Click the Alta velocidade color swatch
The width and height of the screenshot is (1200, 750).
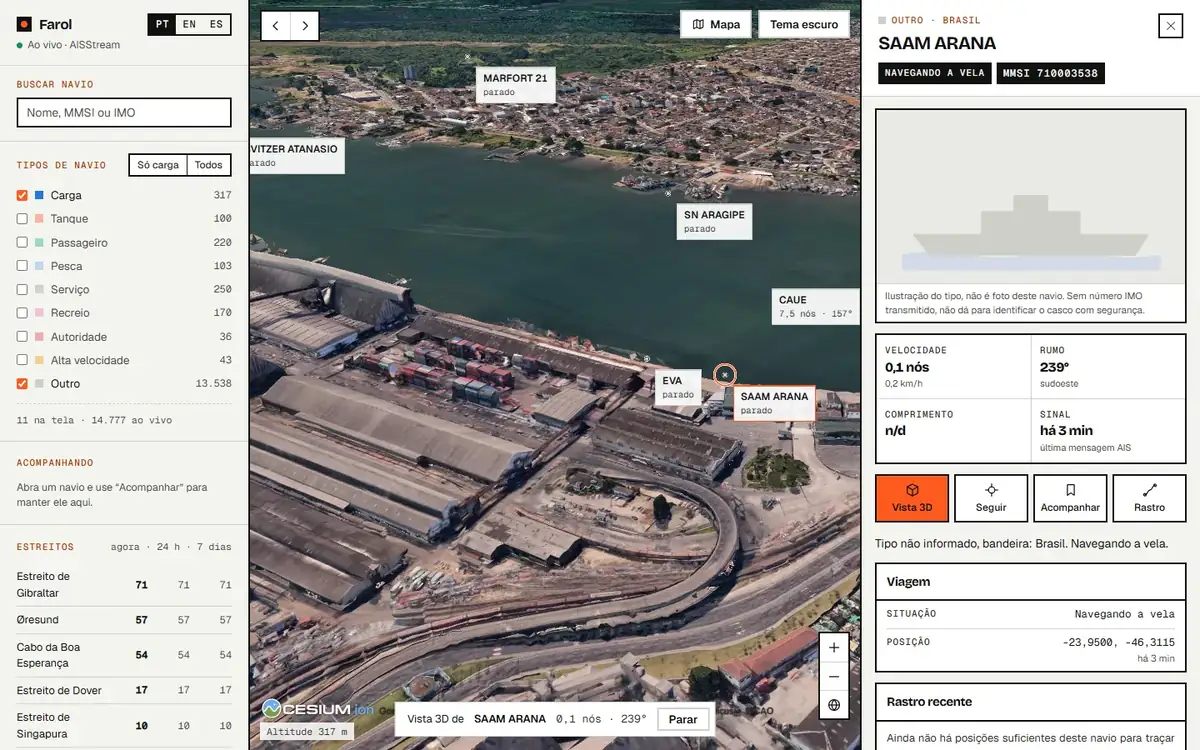[39, 360]
